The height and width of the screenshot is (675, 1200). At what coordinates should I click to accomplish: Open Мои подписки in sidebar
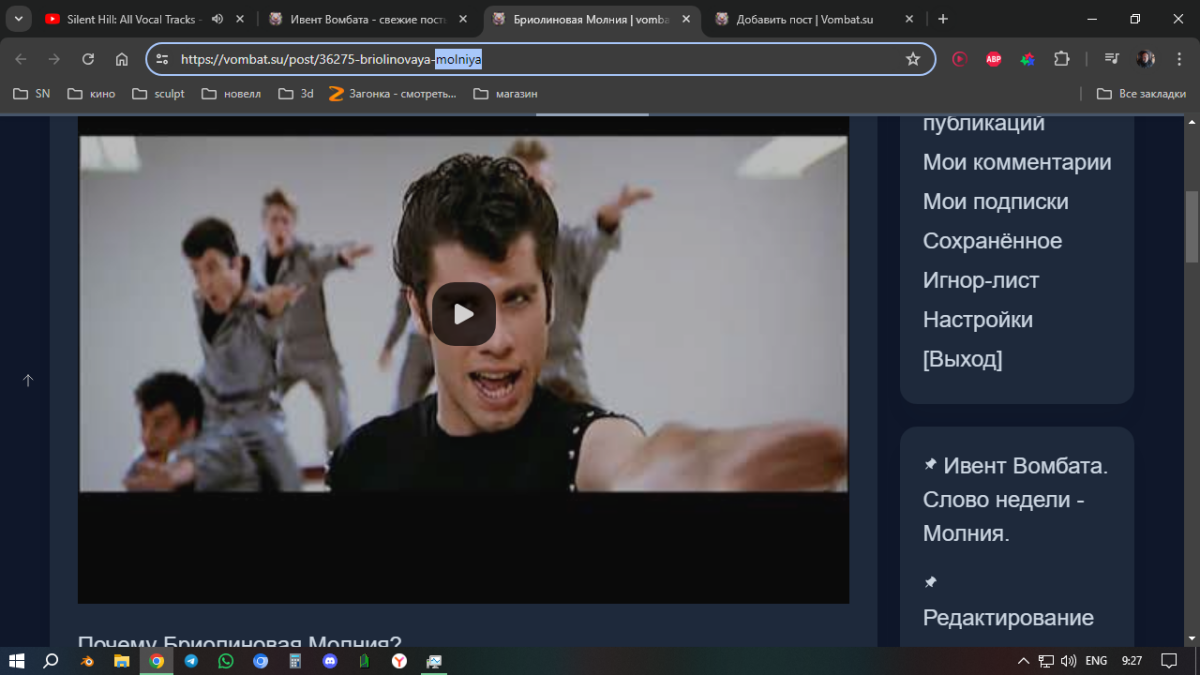tap(996, 202)
